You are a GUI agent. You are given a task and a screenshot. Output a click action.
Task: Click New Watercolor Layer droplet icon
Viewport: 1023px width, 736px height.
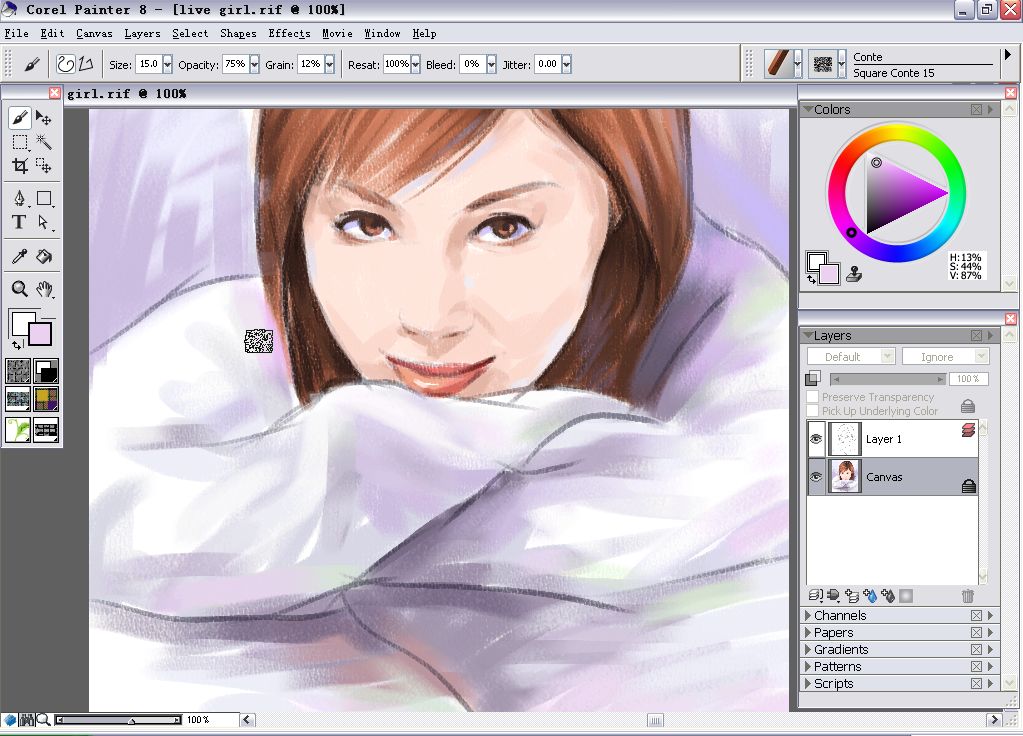click(870, 596)
